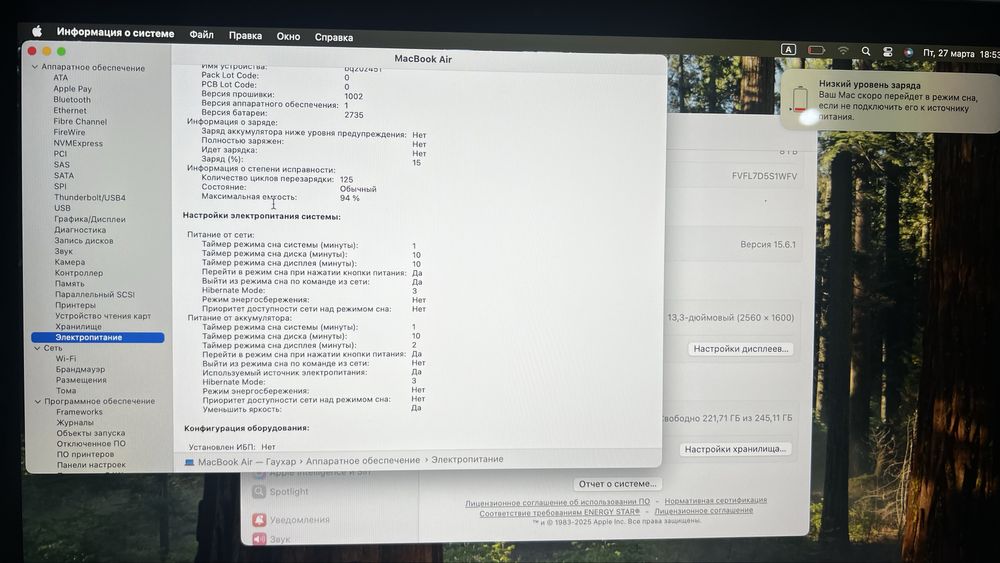Image resolution: width=1000 pixels, height=563 pixels.
Task: Select Frameworks under software section
Action: click(x=79, y=412)
